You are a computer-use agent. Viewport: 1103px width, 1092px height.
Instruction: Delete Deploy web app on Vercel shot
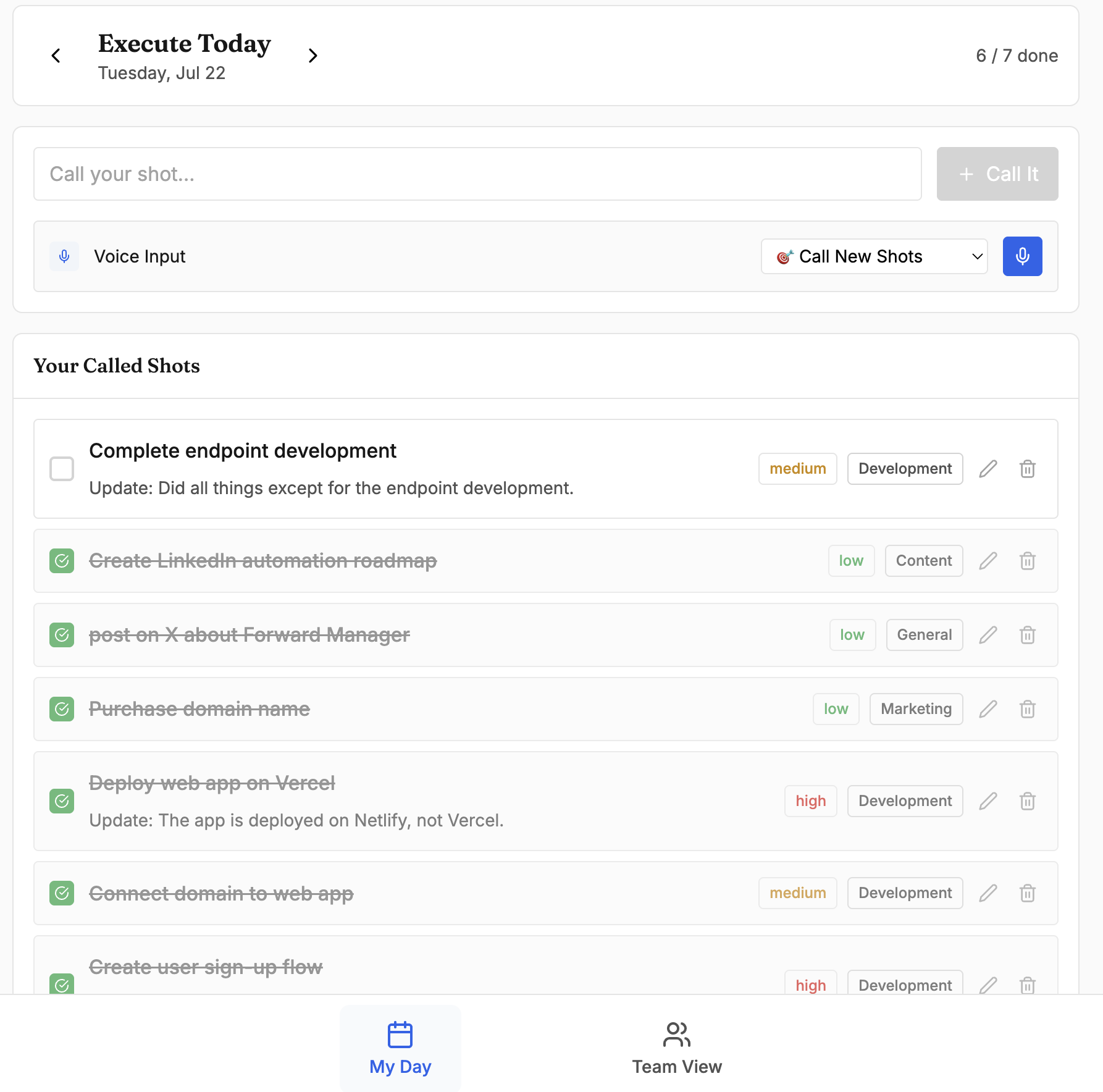[1028, 801]
